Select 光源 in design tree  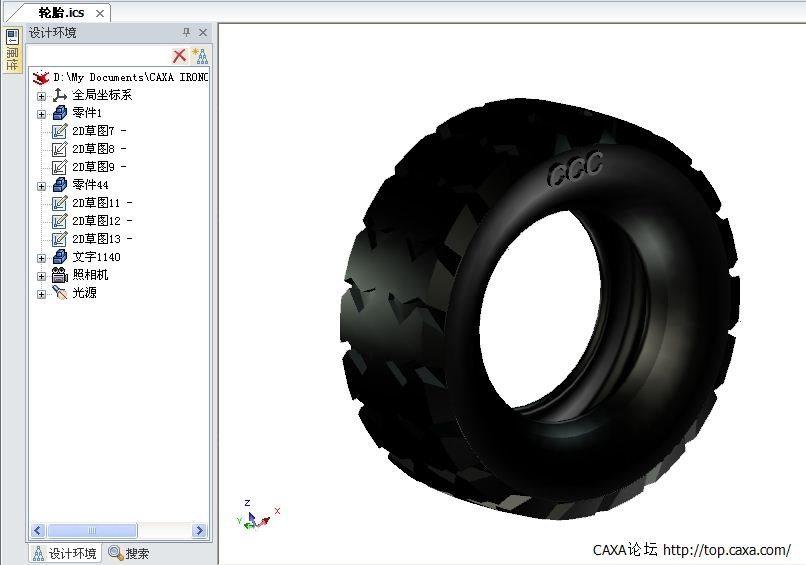pyautogui.click(x=84, y=293)
